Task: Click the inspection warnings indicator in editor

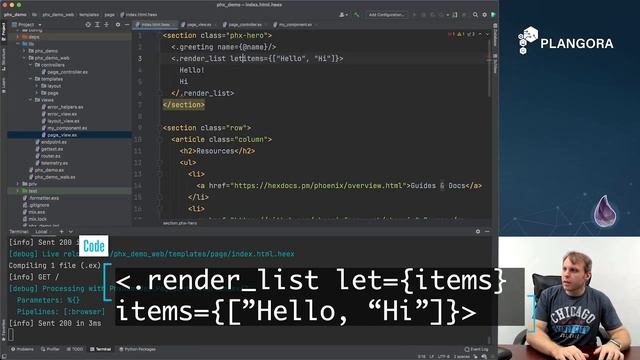Action: pyautogui.click(x=463, y=34)
